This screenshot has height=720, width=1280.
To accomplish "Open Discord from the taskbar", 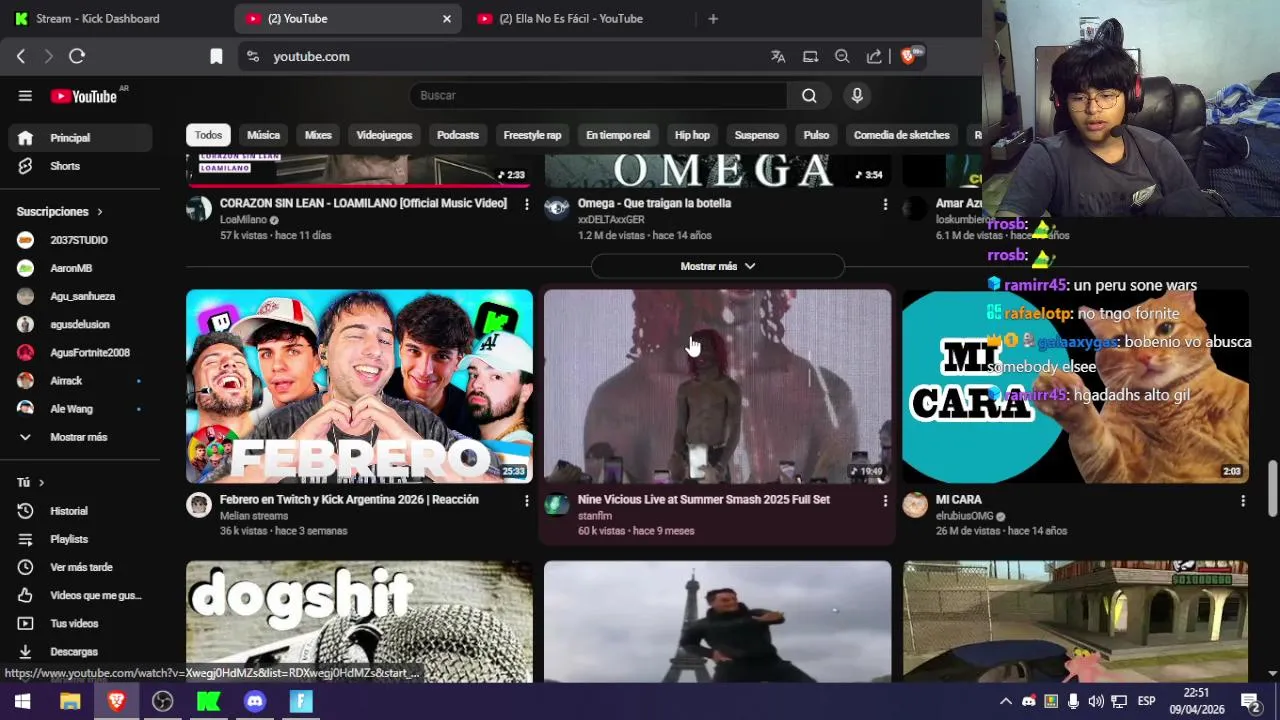I will [255, 702].
